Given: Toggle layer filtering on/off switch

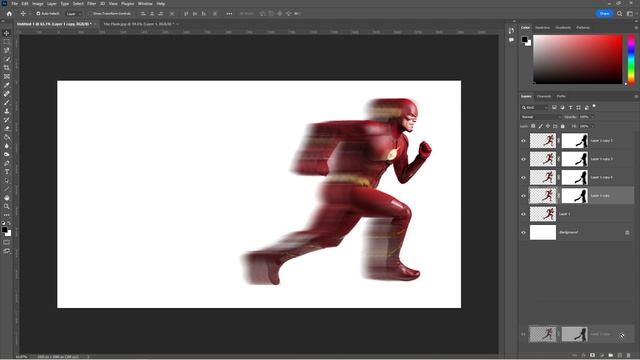Looking at the screenshot, I should [x=594, y=107].
